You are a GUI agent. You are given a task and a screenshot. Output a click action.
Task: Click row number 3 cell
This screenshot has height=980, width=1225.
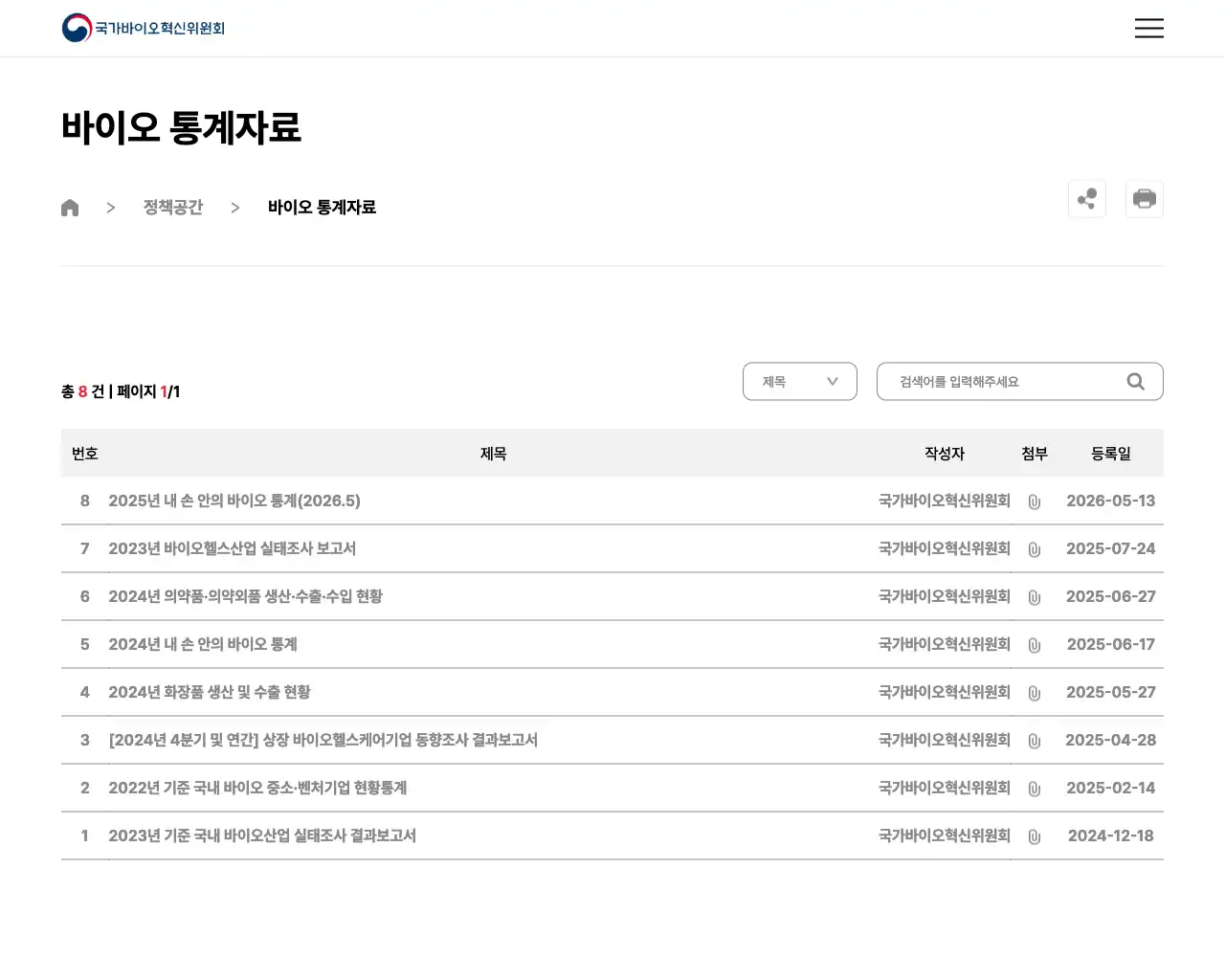point(85,740)
